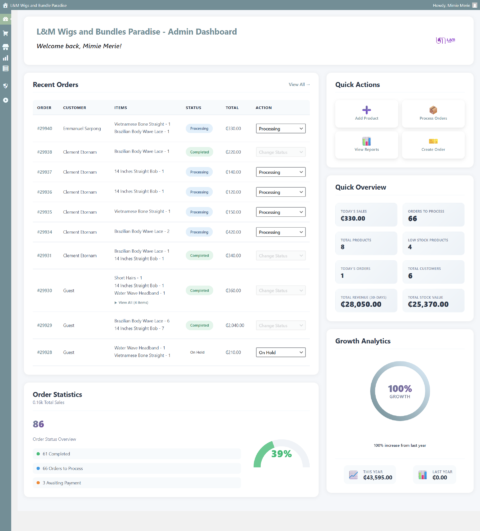Click the user avatar in the top bar
480x531 pixels.
point(475,5)
